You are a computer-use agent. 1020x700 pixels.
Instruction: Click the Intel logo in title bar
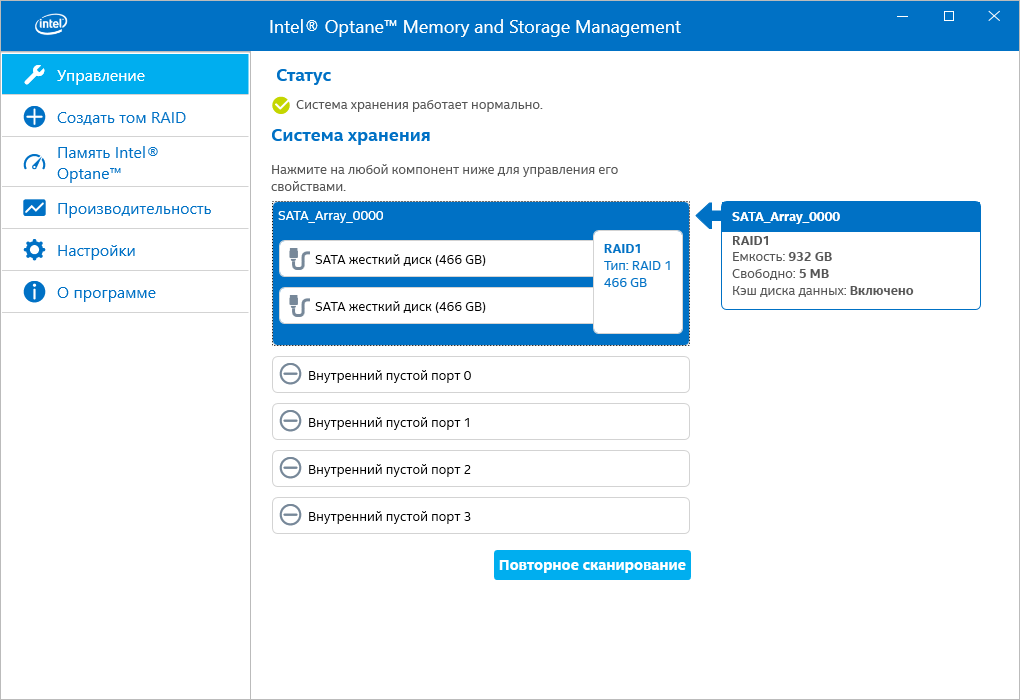52,26
